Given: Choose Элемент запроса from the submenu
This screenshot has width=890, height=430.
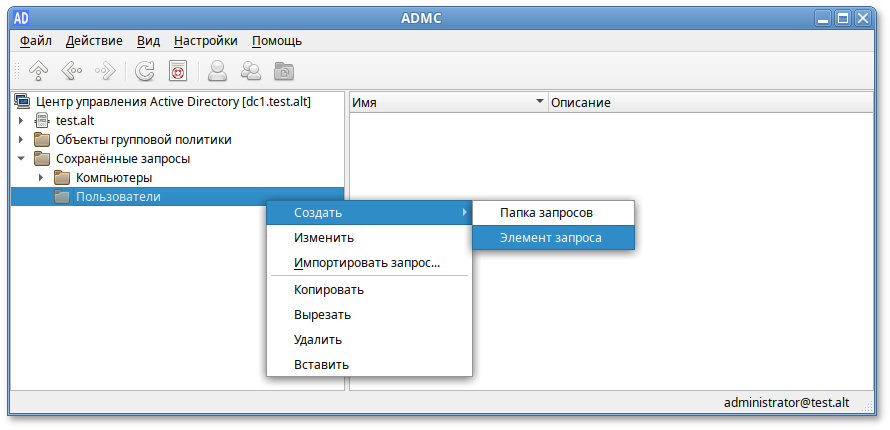Looking at the screenshot, I should pyautogui.click(x=553, y=238).
